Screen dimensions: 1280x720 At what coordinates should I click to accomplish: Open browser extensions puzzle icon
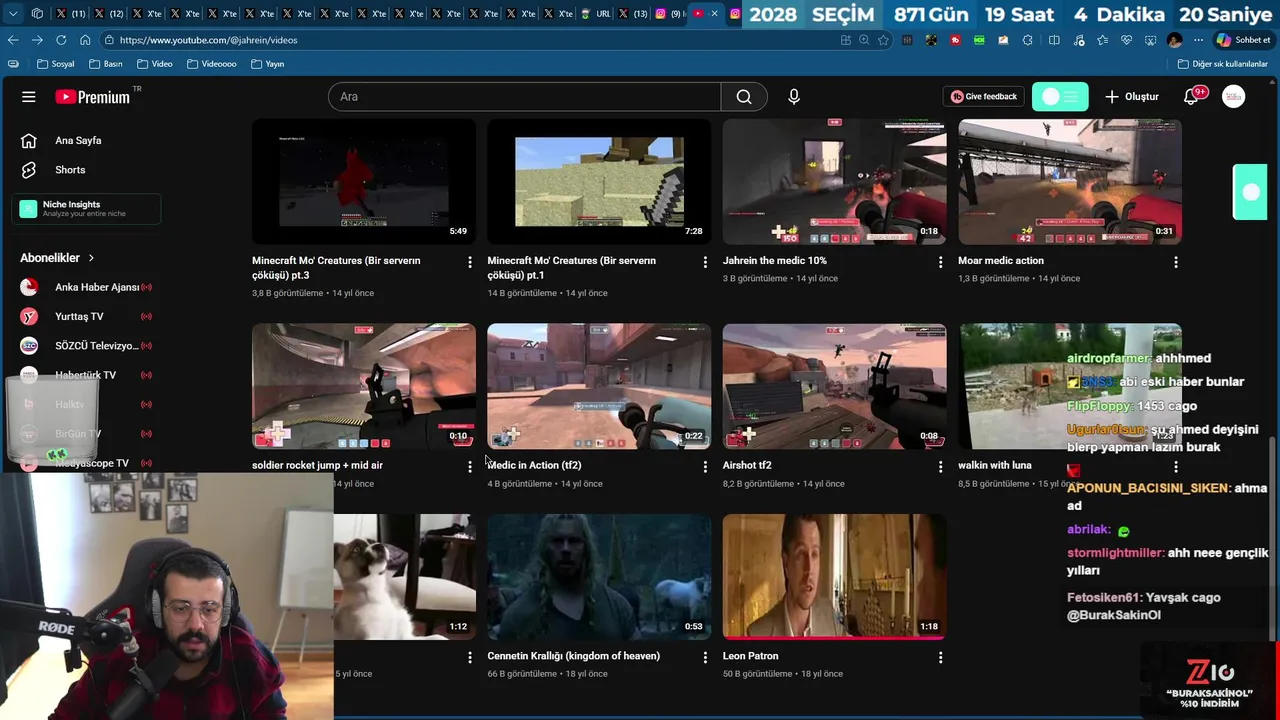pyautogui.click(x=1028, y=40)
